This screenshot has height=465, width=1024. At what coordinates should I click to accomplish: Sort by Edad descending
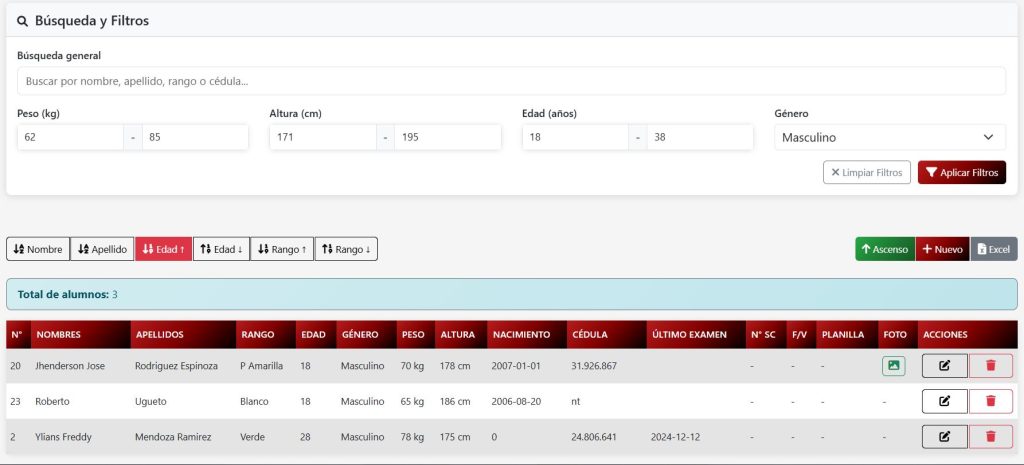(221, 249)
